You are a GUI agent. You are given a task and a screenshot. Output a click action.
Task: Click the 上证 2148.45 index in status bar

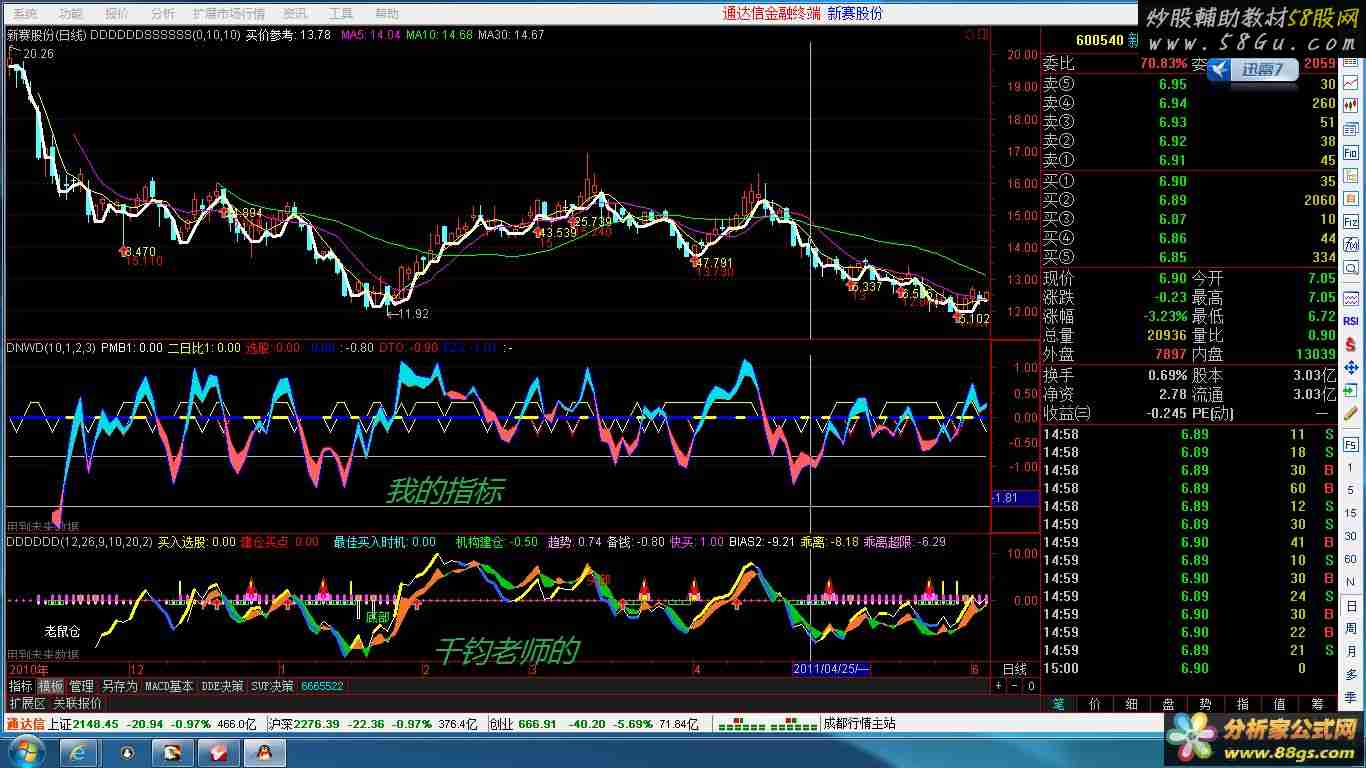pos(84,724)
